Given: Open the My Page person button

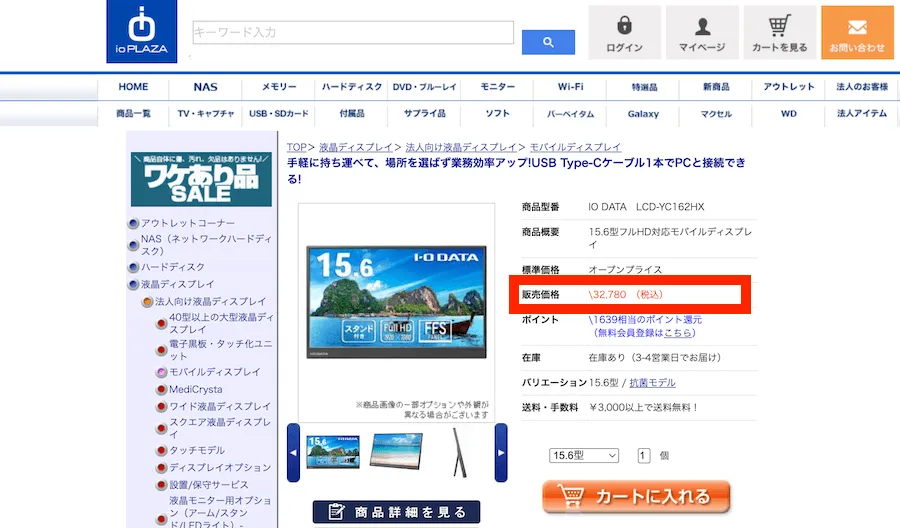Looking at the screenshot, I should coord(702,33).
